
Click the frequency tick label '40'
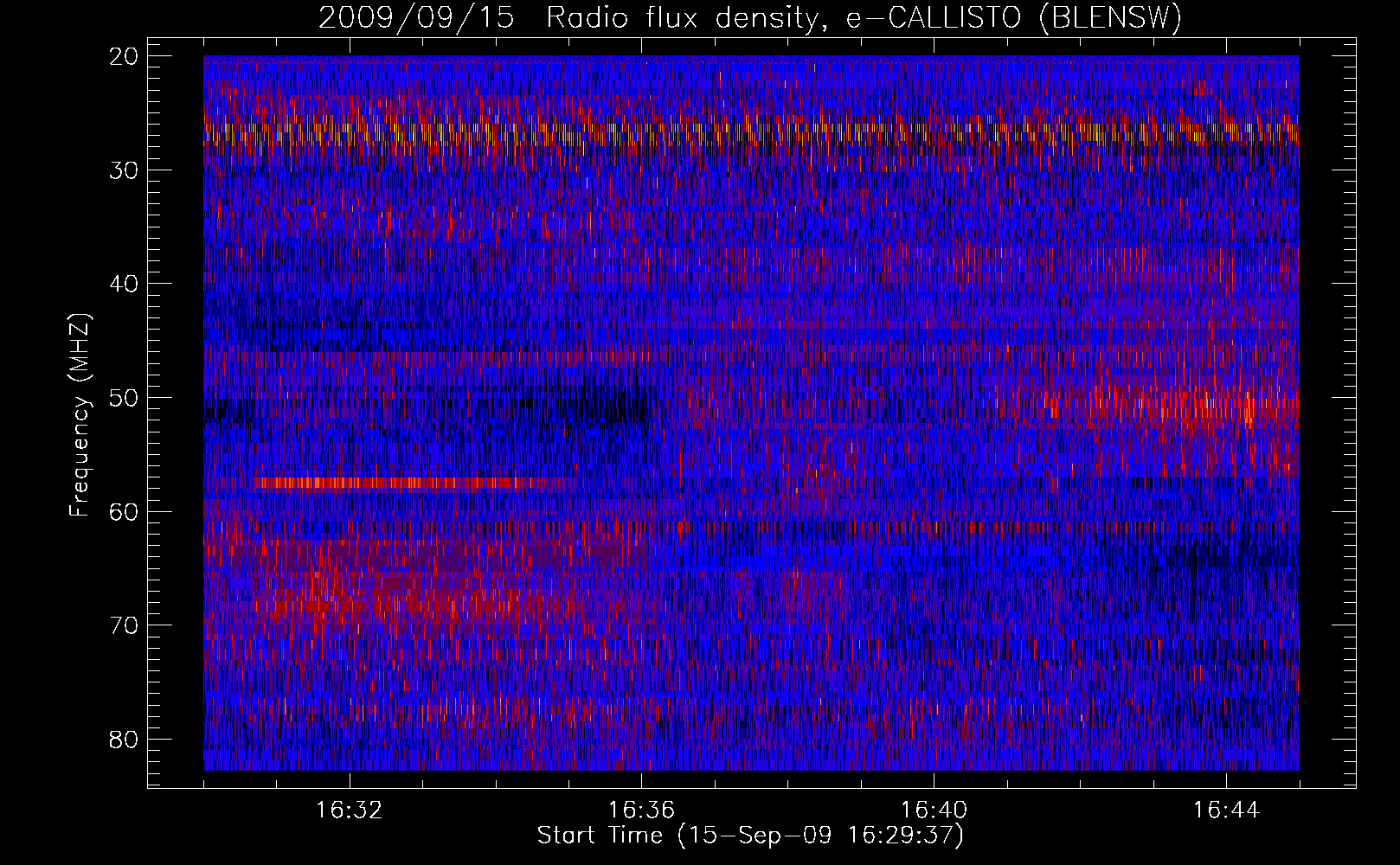(x=125, y=284)
